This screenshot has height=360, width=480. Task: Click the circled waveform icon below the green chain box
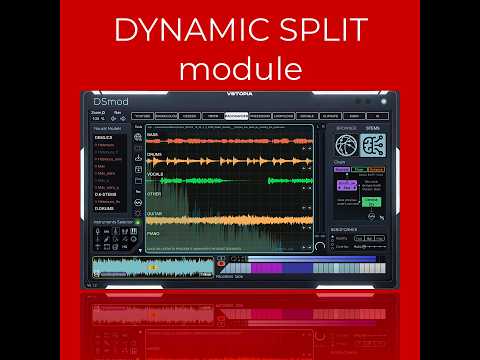click(372, 216)
